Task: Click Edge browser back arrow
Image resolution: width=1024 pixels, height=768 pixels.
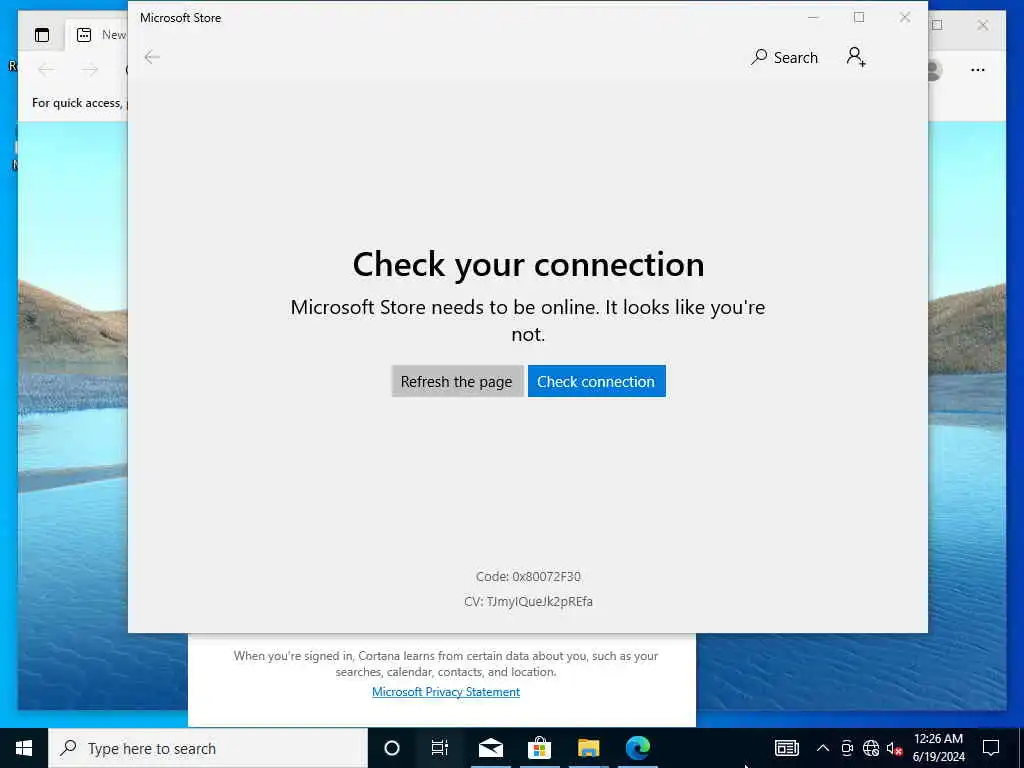Action: point(46,69)
